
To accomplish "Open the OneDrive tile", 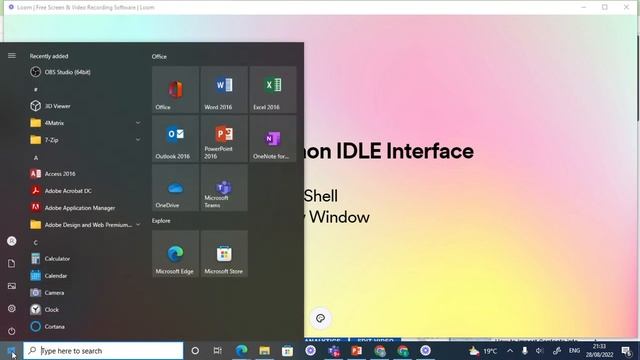I will (176, 188).
